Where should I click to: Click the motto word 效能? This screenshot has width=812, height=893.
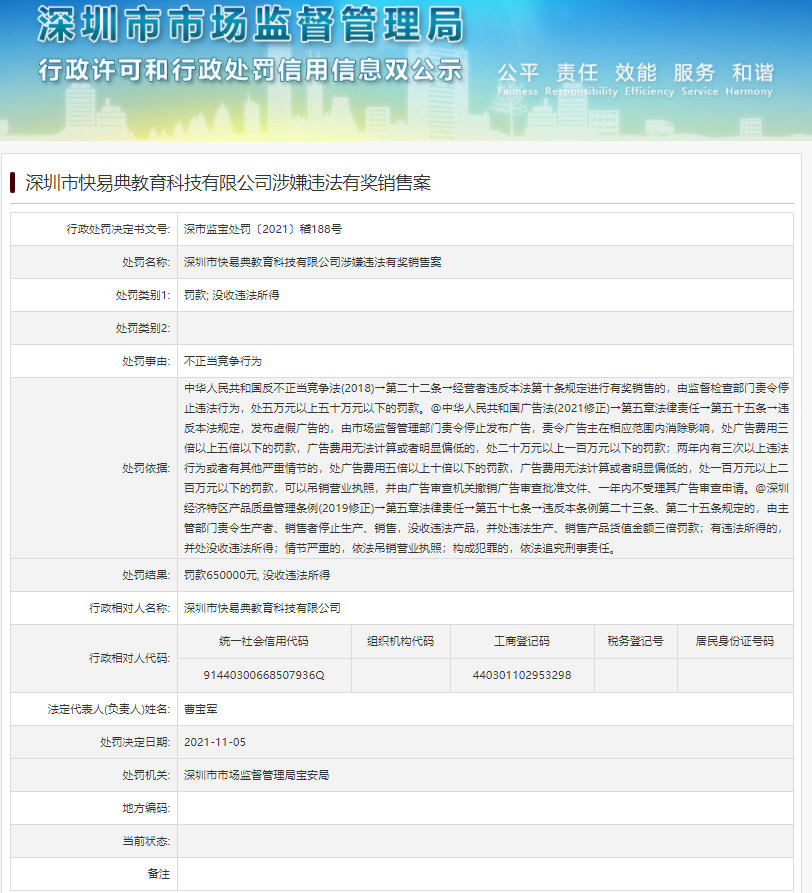pyautogui.click(x=635, y=73)
